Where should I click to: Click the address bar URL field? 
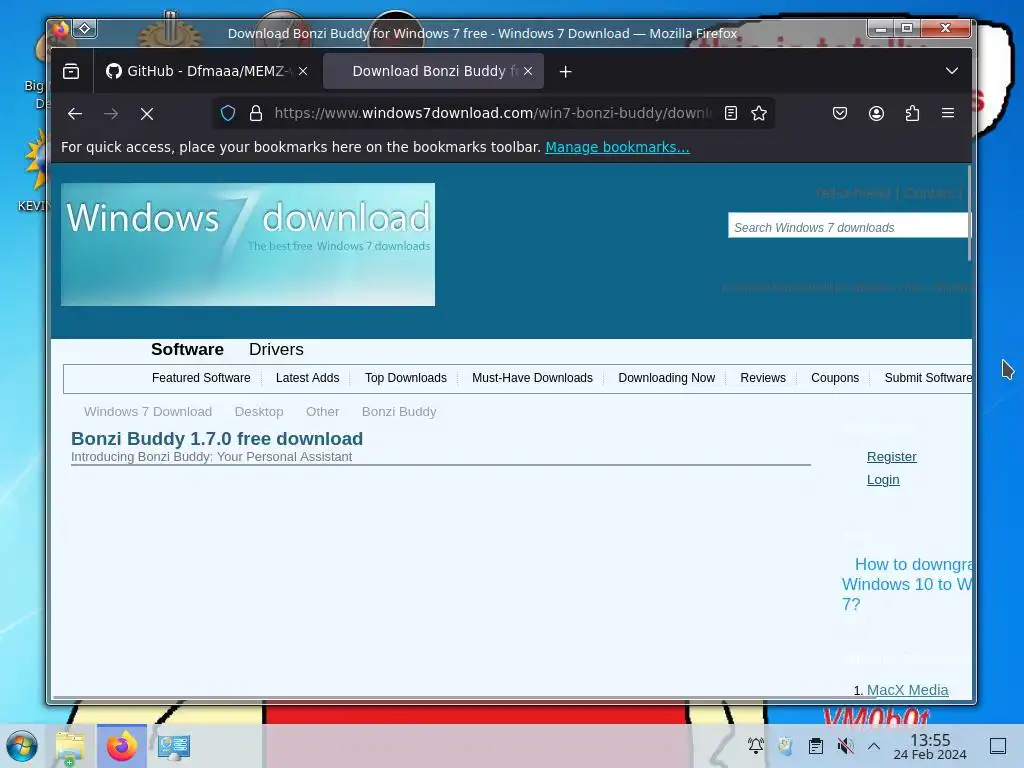(493, 114)
